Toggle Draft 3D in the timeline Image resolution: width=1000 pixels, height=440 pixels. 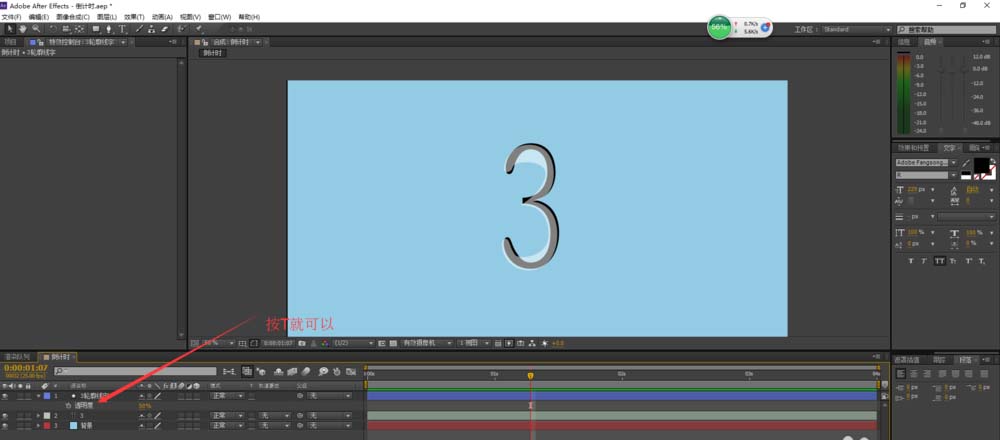pyautogui.click(x=261, y=371)
